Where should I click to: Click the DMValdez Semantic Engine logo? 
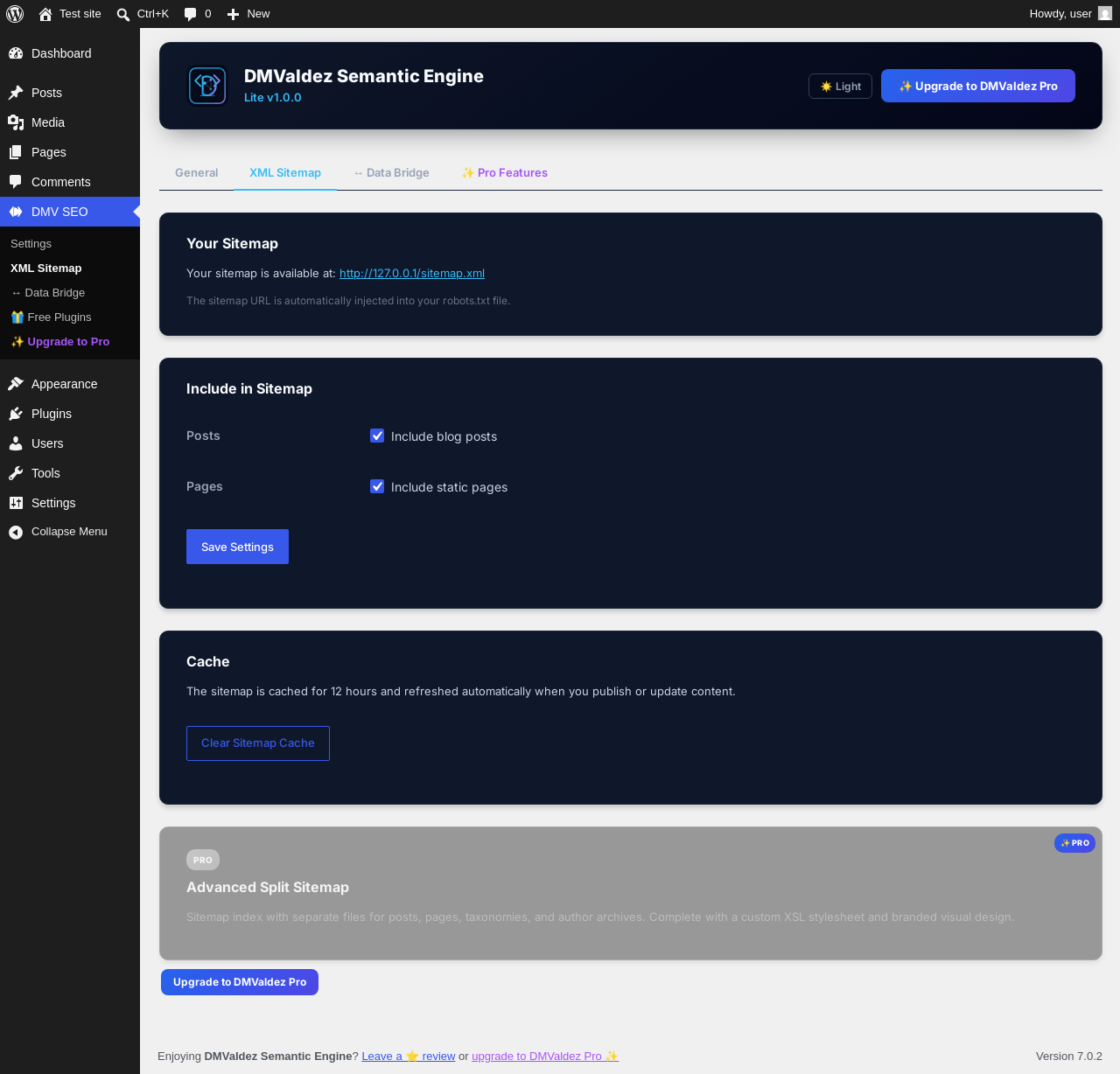click(x=207, y=86)
